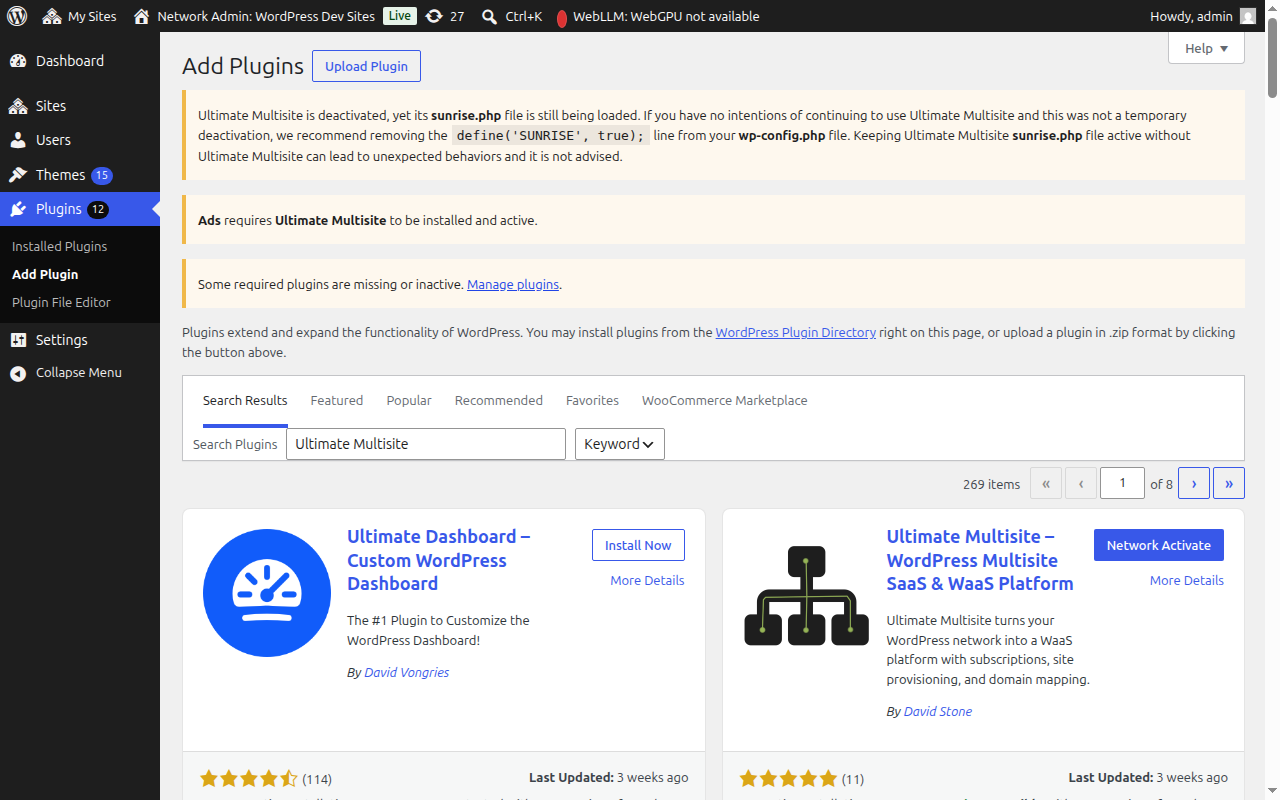
Task: Switch to the Recommended tab
Action: pos(499,400)
